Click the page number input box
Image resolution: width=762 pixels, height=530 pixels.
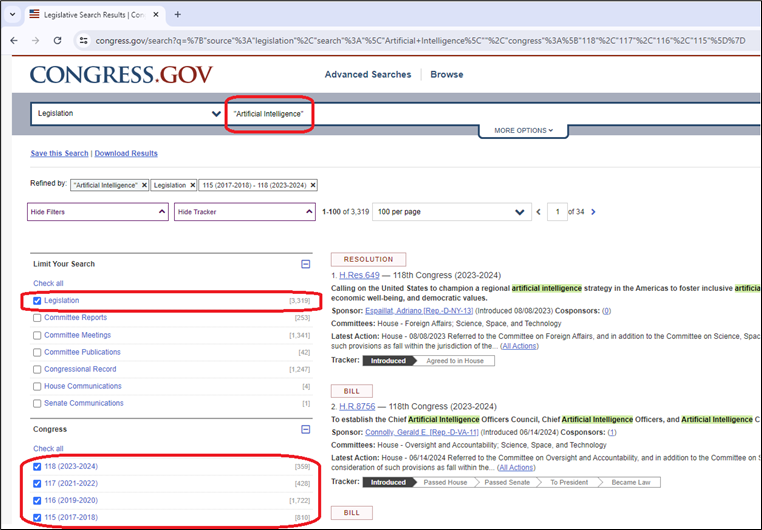[557, 212]
